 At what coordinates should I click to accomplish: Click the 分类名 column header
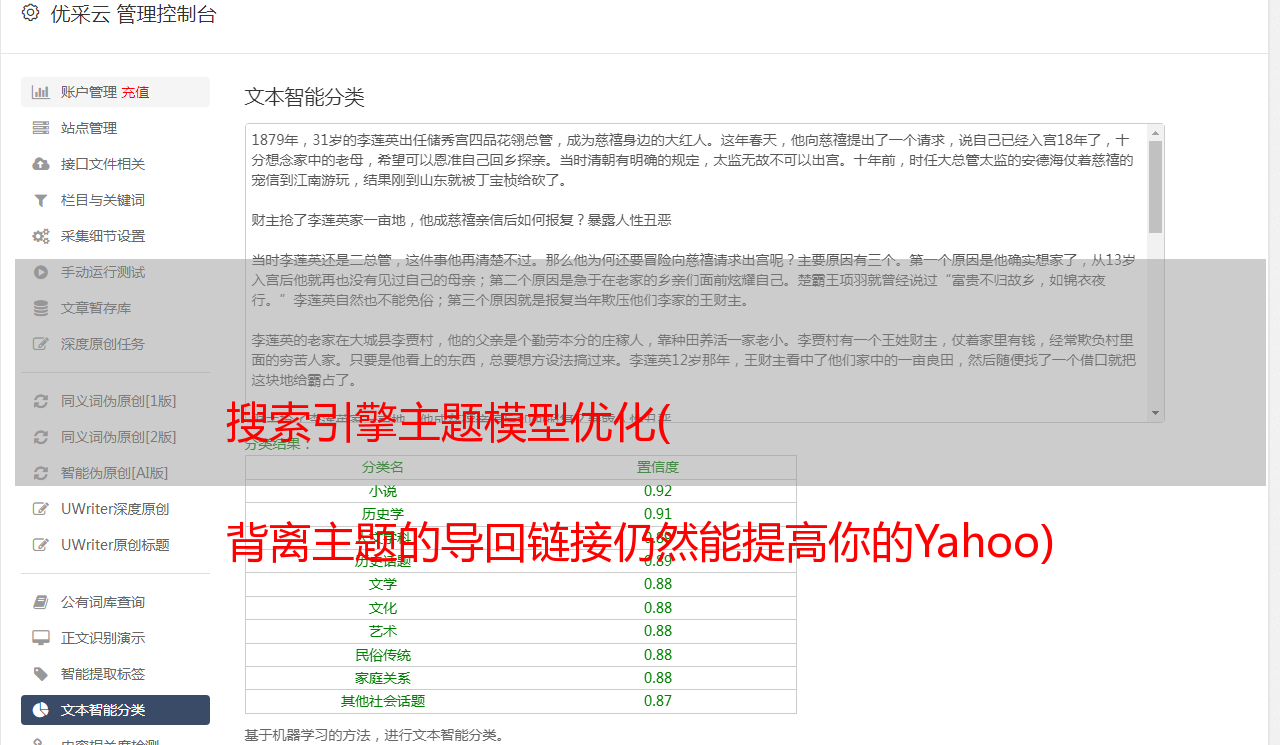click(383, 467)
